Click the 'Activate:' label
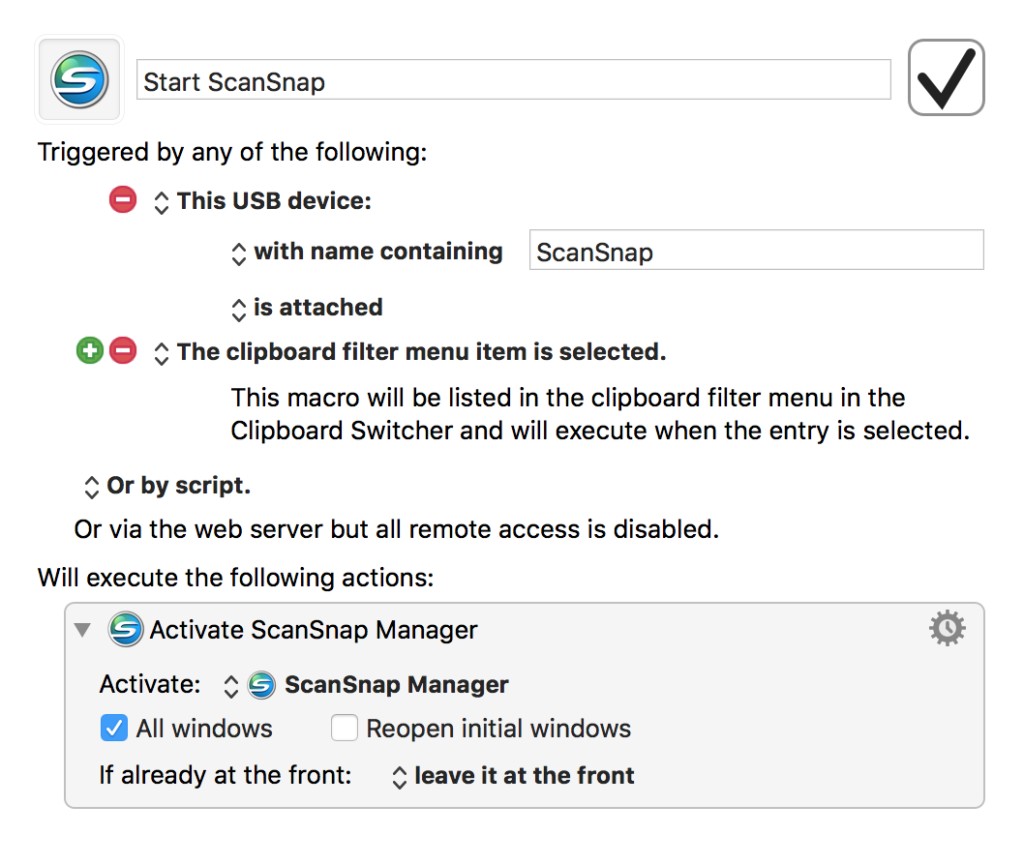The width and height of the screenshot is (1024, 865). coord(150,685)
